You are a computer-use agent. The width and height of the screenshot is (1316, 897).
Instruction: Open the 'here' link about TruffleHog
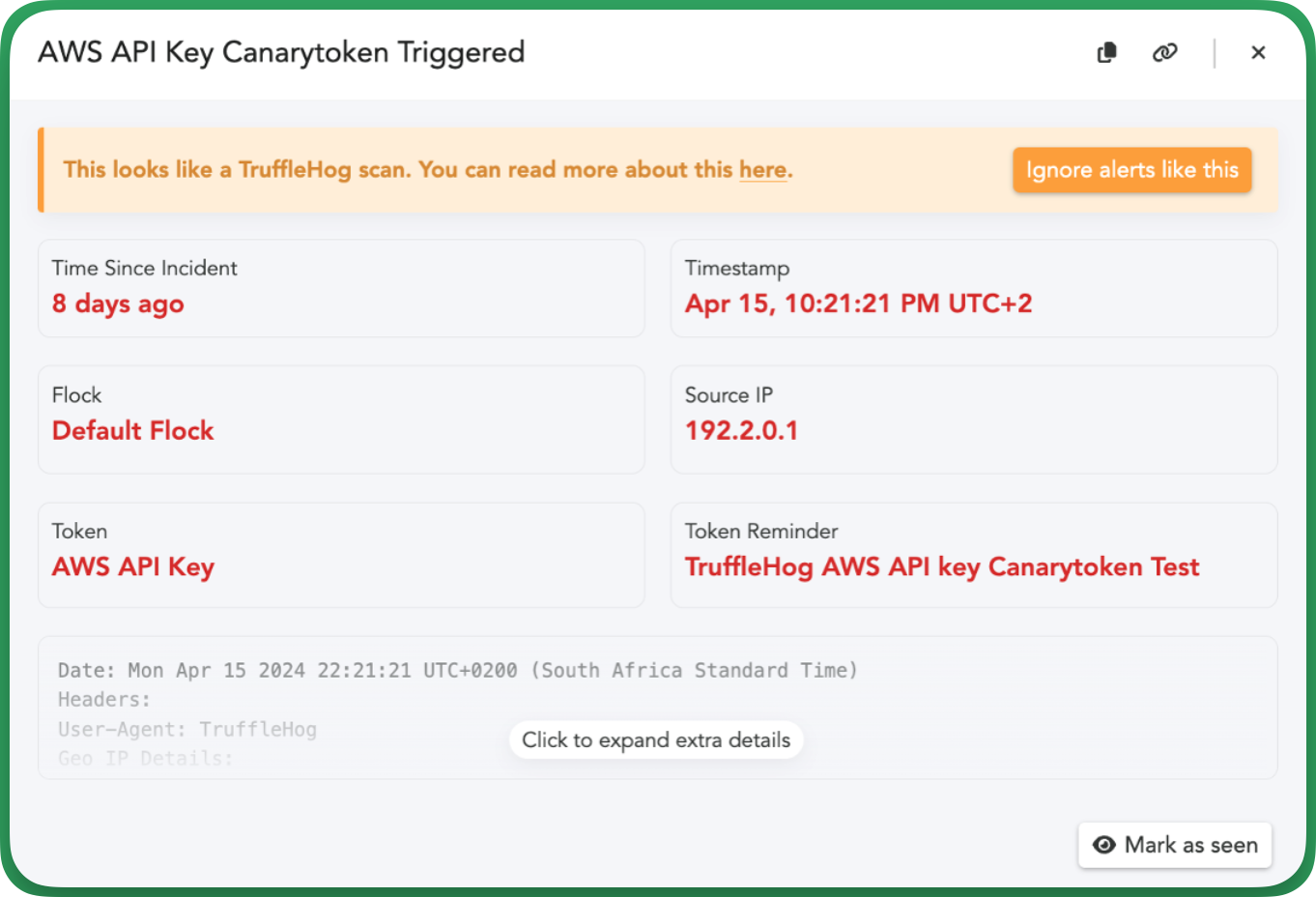click(763, 170)
